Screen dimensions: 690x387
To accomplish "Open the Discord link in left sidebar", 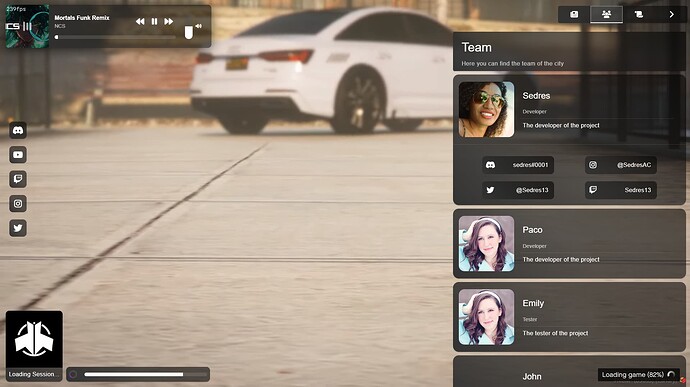I will click(x=18, y=130).
